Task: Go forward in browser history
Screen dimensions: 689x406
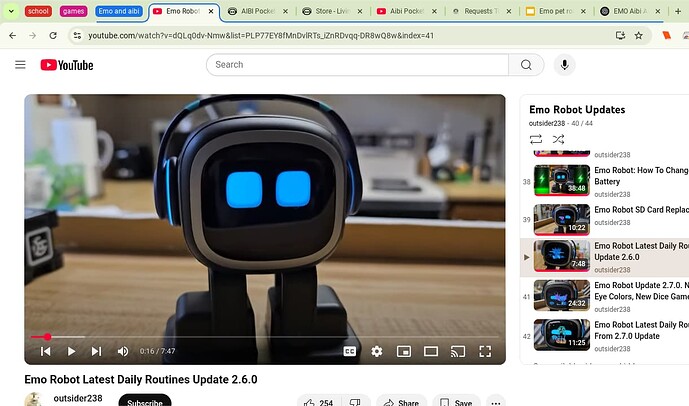Action: coord(33,36)
